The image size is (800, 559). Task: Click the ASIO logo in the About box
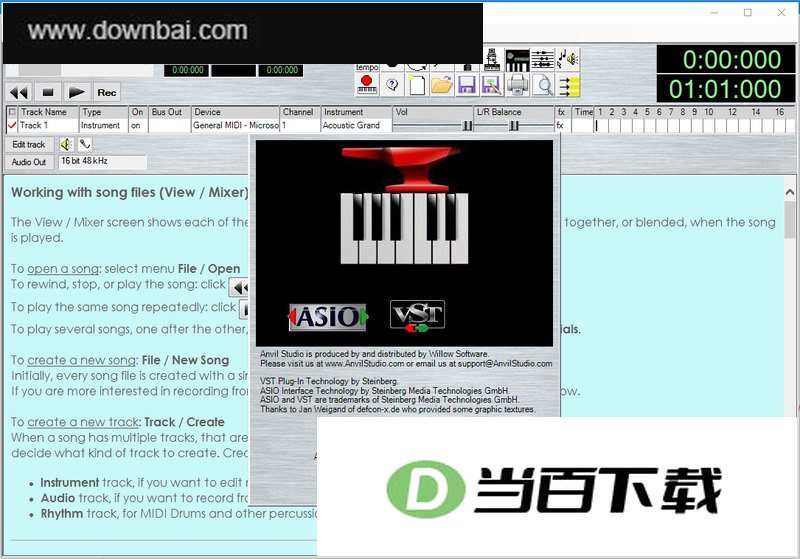point(328,317)
